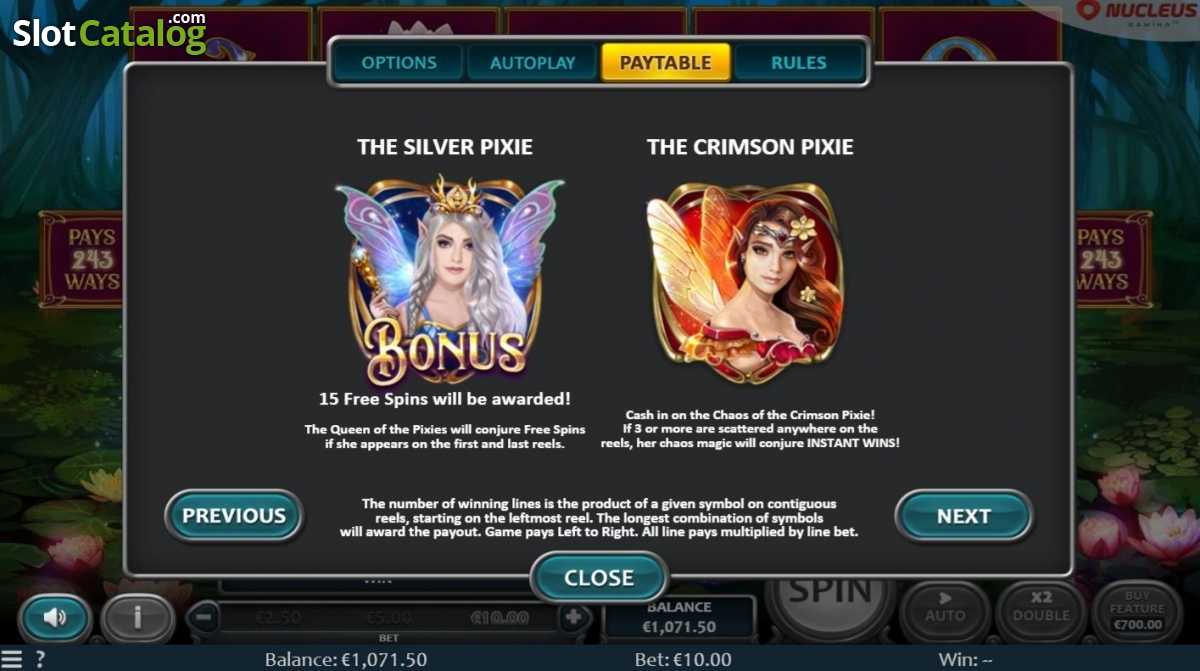Open the Rules tab
This screenshot has height=671, width=1200.
798,62
